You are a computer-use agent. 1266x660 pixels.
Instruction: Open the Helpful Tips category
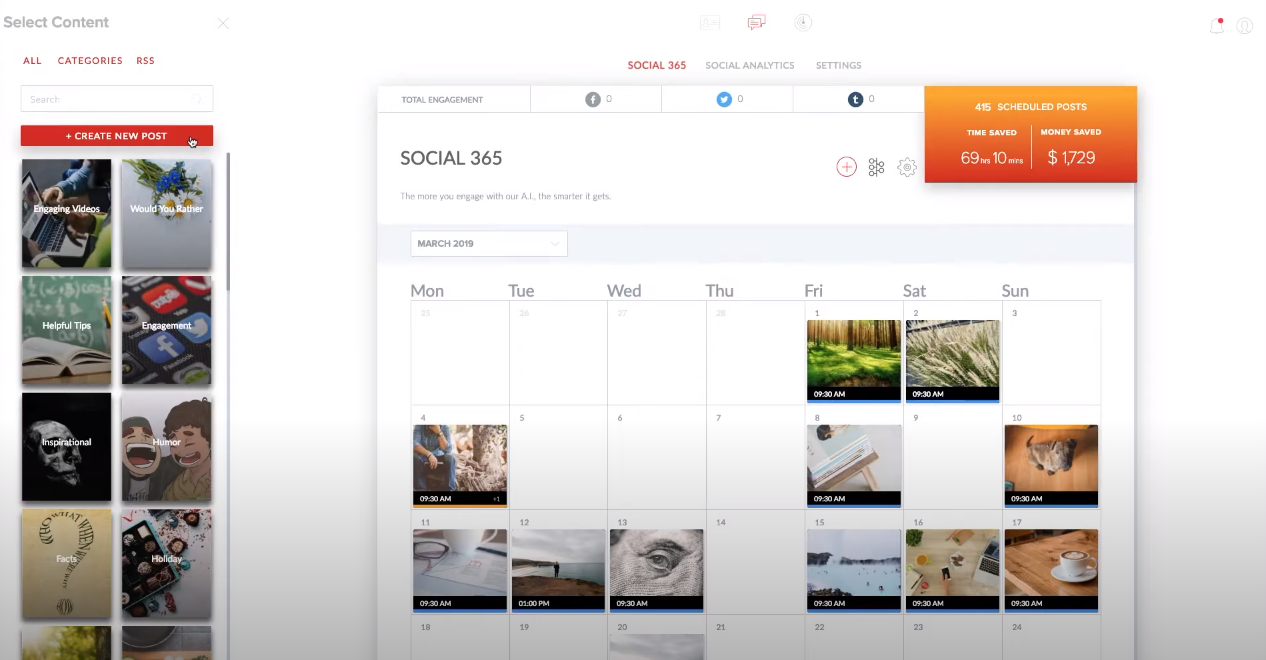[67, 330]
